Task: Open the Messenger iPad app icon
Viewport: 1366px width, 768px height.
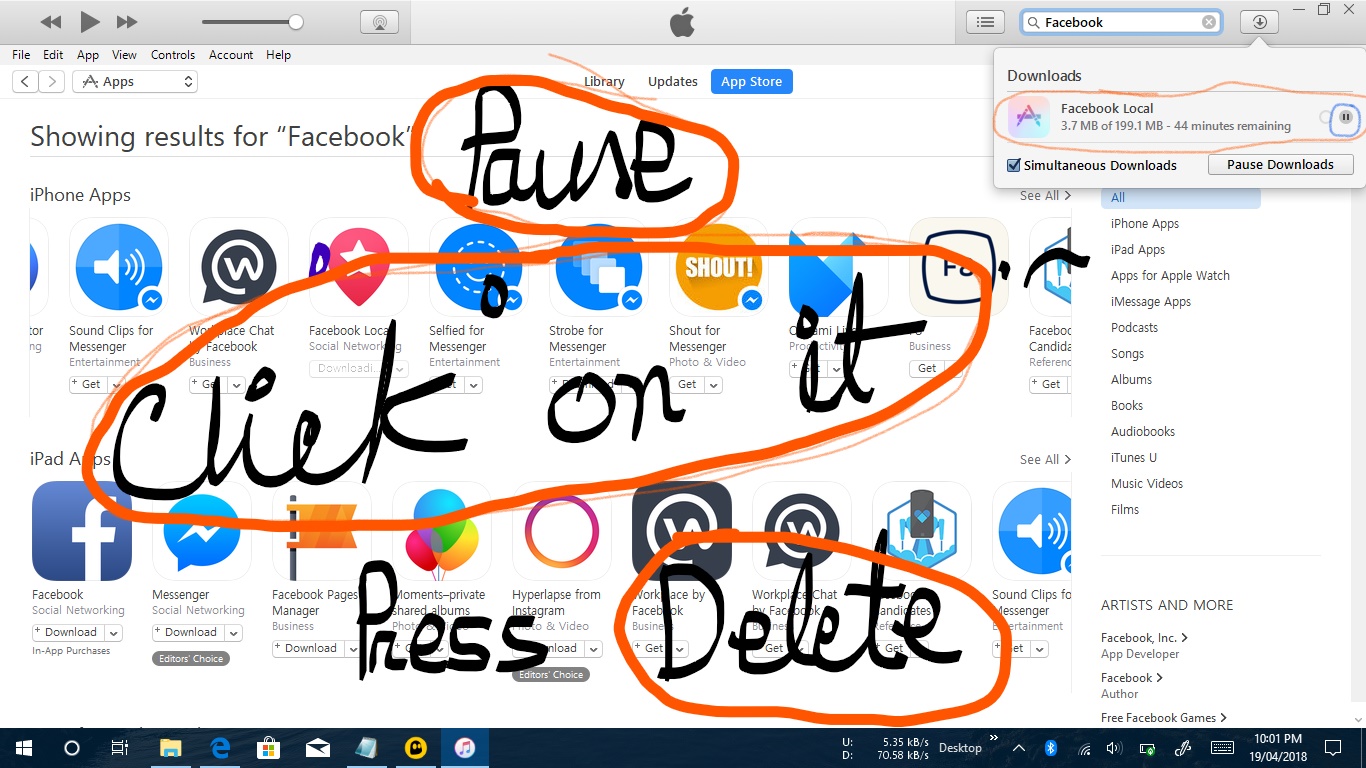Action: tap(202, 531)
